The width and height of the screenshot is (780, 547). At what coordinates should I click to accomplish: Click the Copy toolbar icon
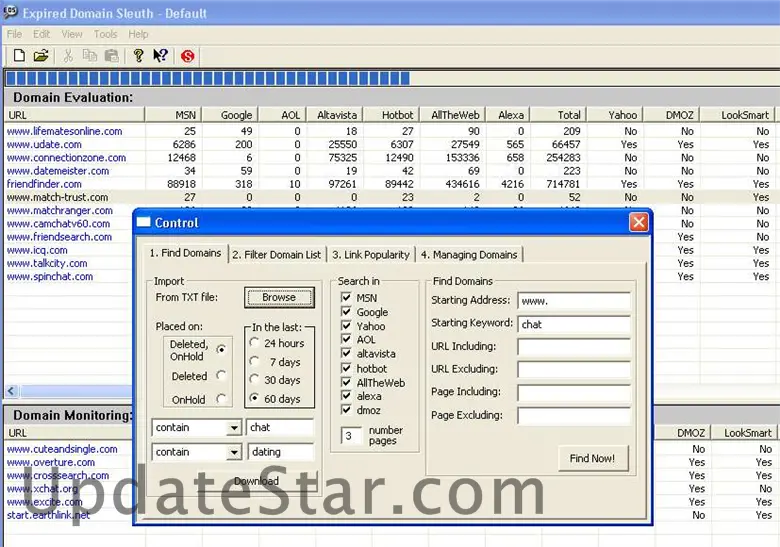90,56
